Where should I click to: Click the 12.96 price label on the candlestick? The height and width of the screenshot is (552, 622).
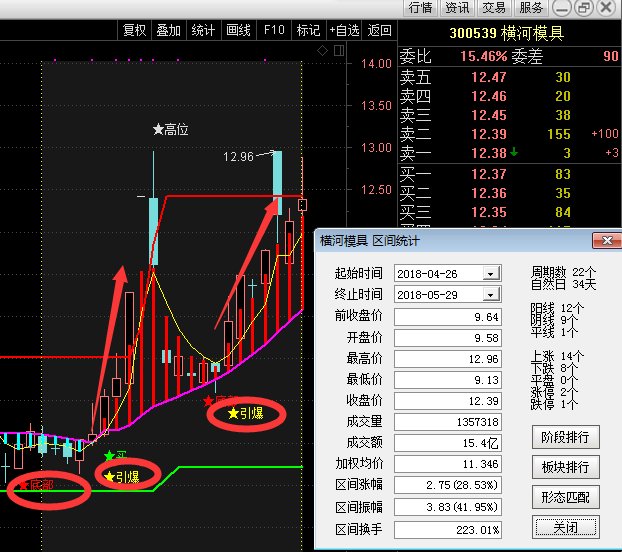(x=238, y=157)
